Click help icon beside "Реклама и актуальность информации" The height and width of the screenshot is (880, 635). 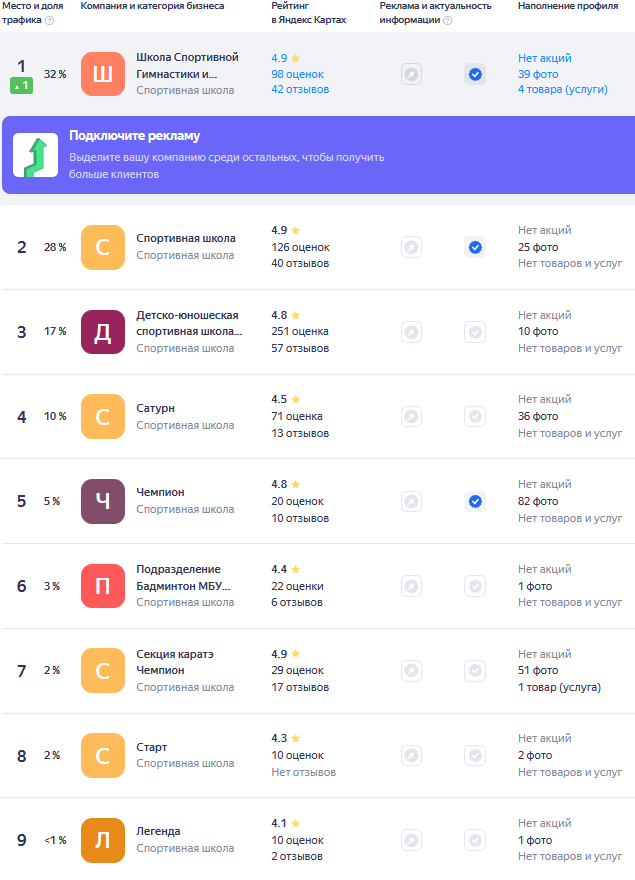(447, 20)
